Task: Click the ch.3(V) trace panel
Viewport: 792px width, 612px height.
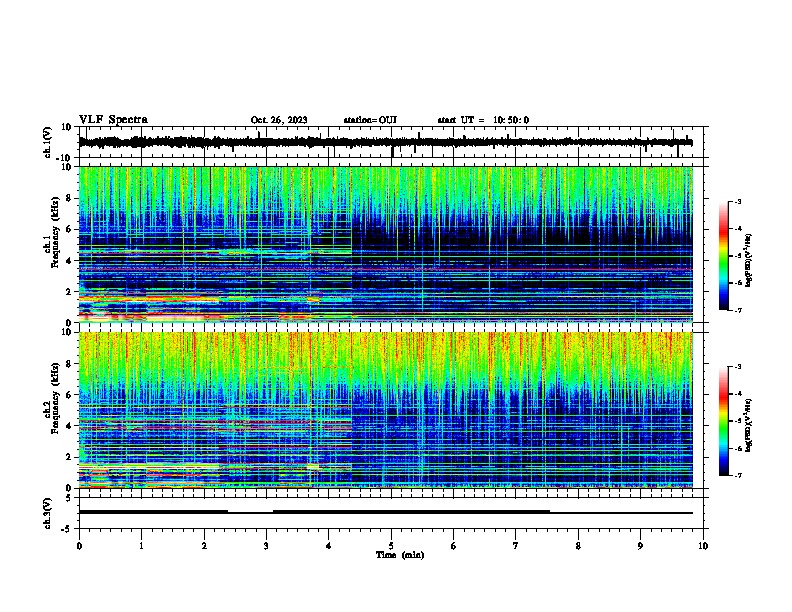Action: point(393,513)
